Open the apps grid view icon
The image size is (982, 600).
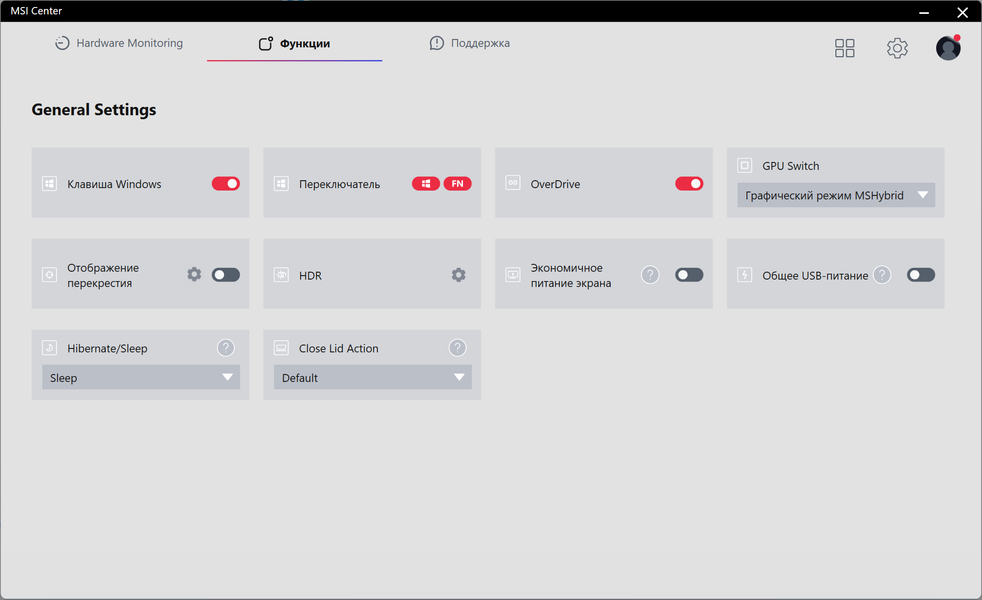(x=844, y=48)
